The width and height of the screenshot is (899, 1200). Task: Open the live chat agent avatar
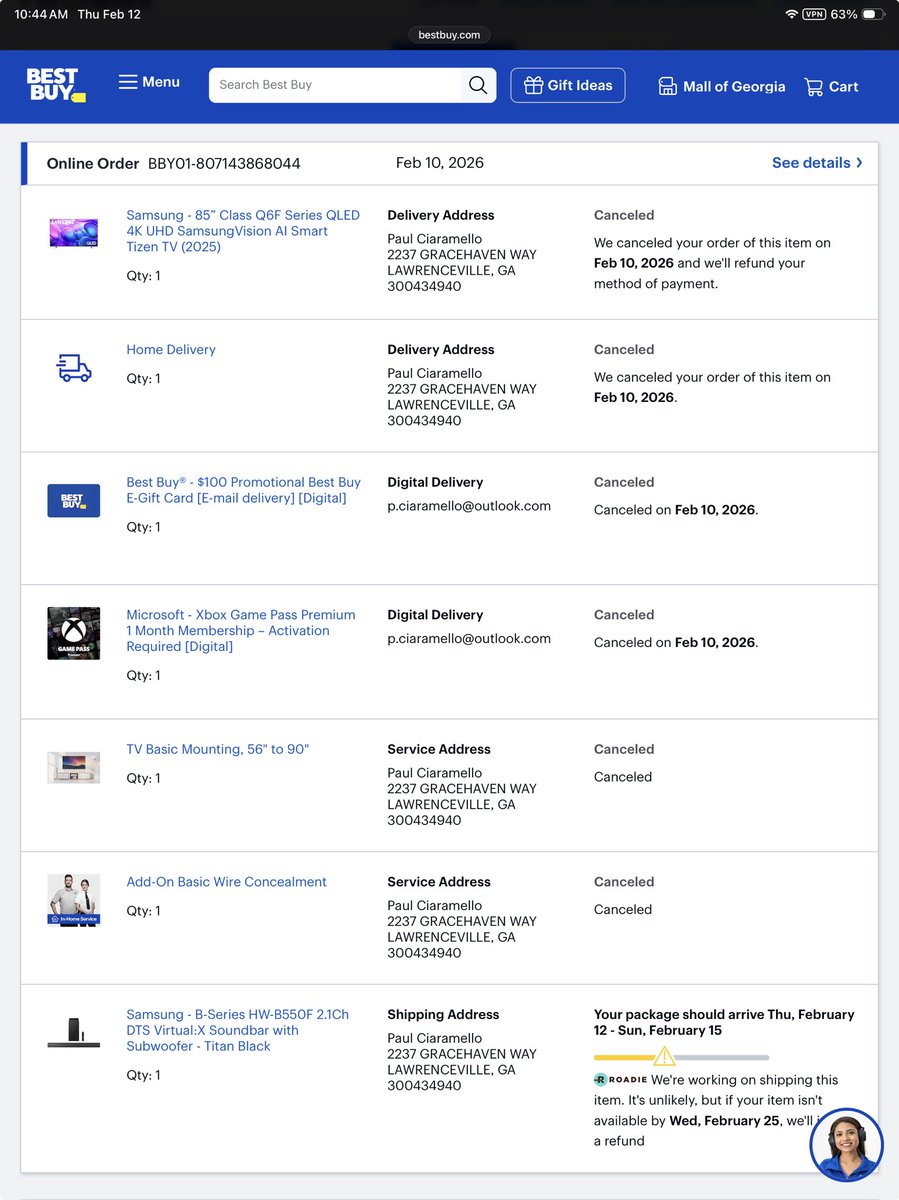[846, 1146]
